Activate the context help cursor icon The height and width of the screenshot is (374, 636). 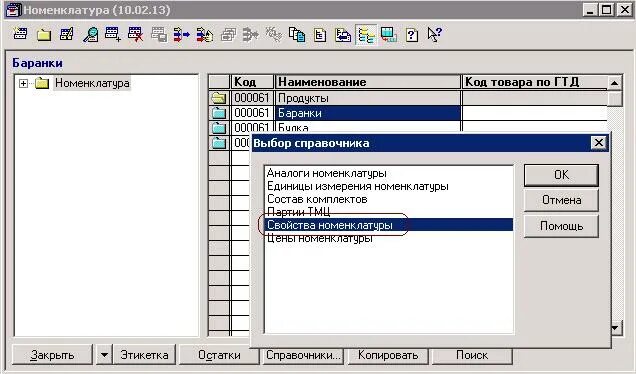(x=434, y=34)
